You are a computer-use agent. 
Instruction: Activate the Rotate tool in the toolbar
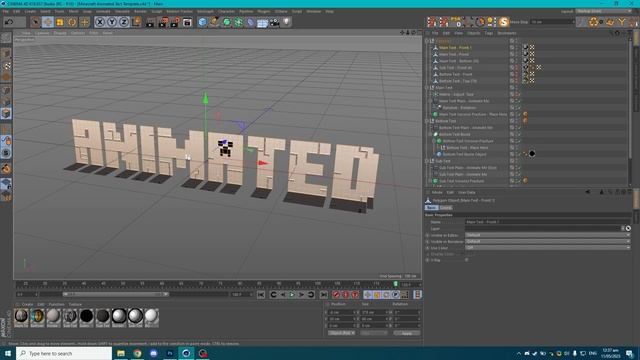tap(72, 22)
